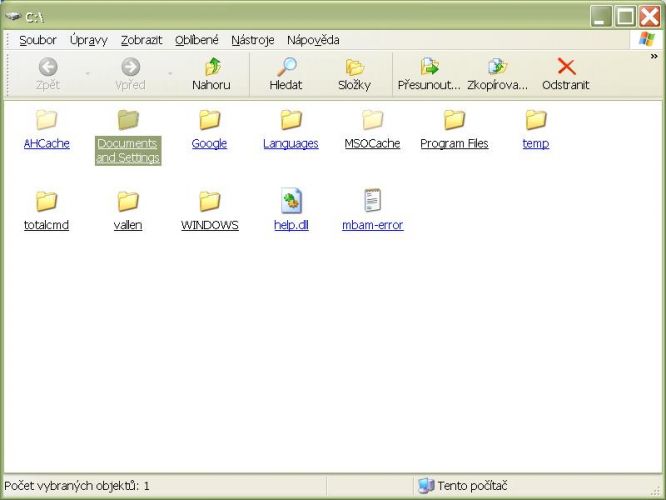Select the totalcmd folder icon
This screenshot has height=500, width=666.
click(x=46, y=201)
